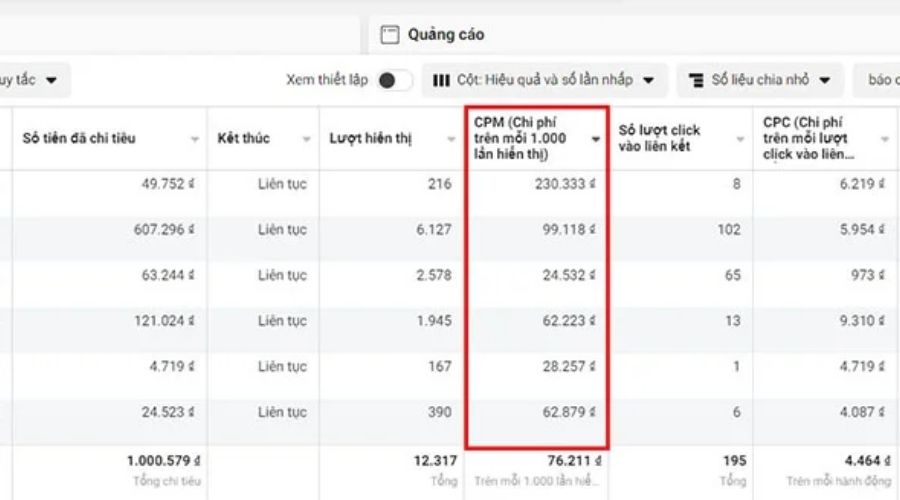Select spend value 49.752 đ

[x=168, y=184]
